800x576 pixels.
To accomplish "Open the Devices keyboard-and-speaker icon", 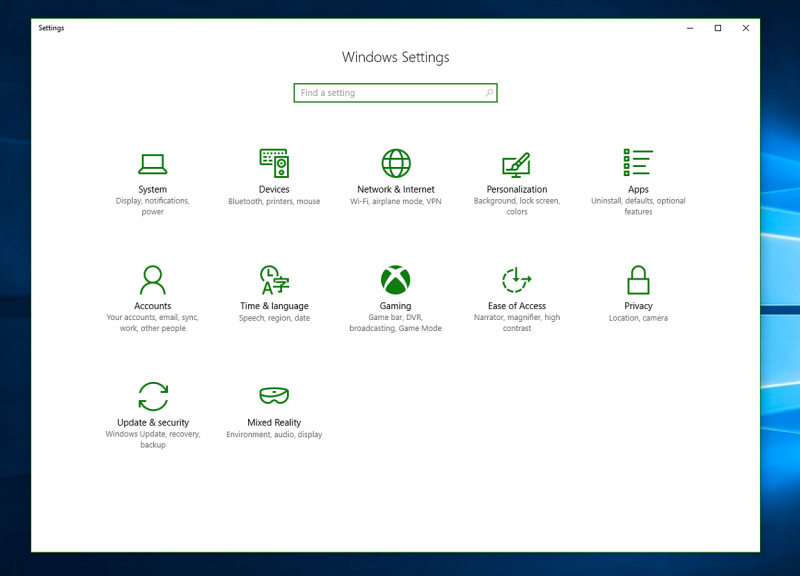I will tap(274, 163).
